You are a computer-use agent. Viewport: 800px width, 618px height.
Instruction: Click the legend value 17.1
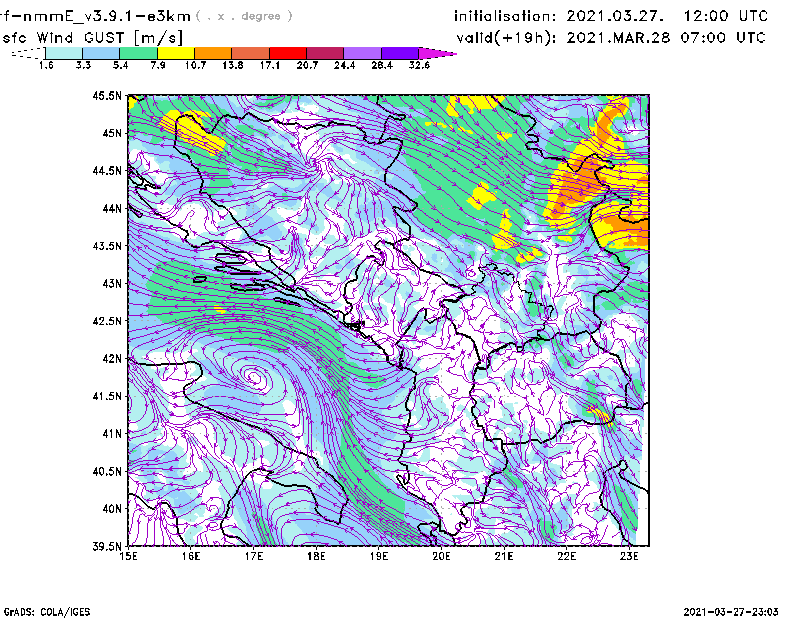pos(270,65)
